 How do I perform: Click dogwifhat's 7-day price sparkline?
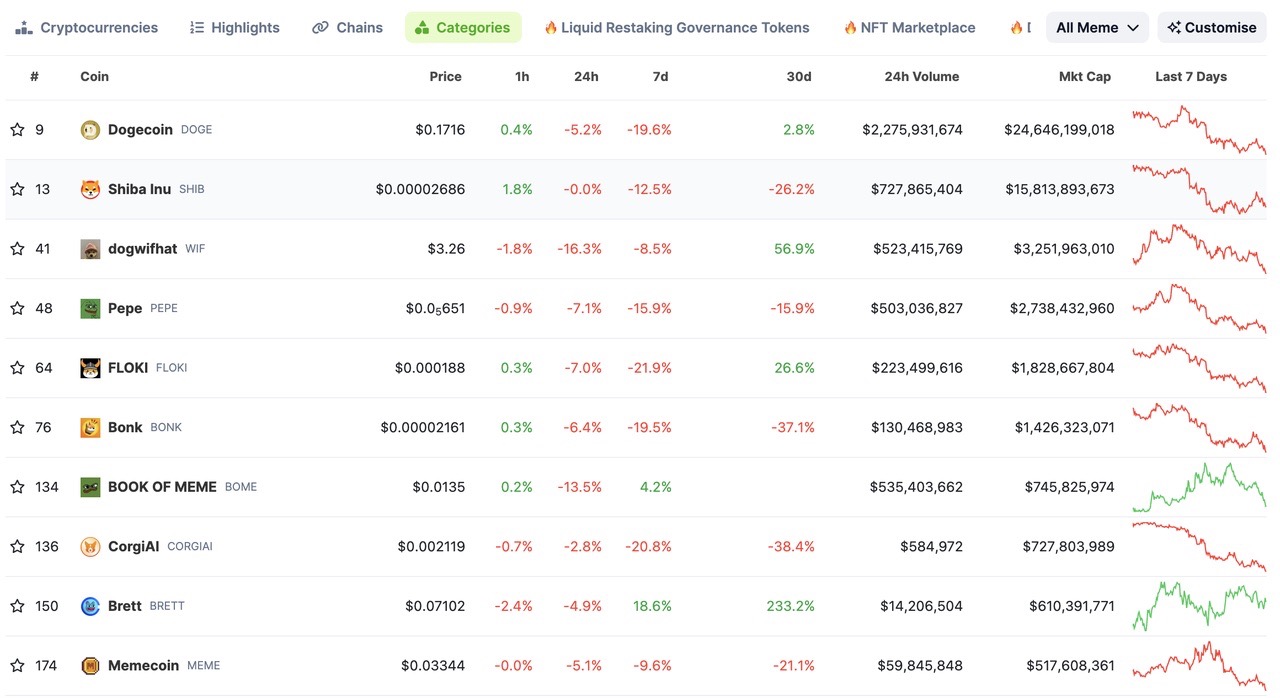click(1198, 248)
